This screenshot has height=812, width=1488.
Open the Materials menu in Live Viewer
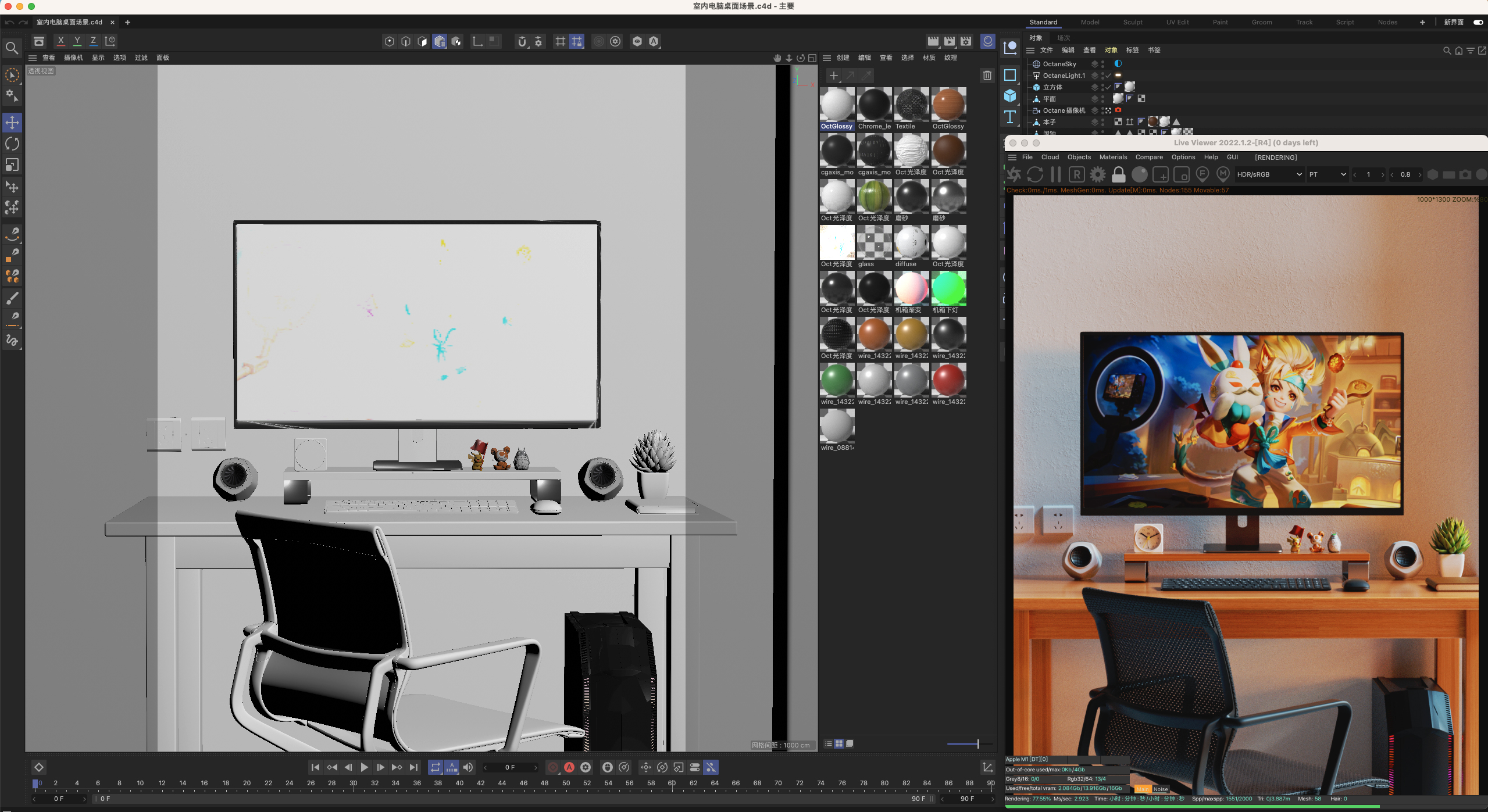(x=1112, y=157)
